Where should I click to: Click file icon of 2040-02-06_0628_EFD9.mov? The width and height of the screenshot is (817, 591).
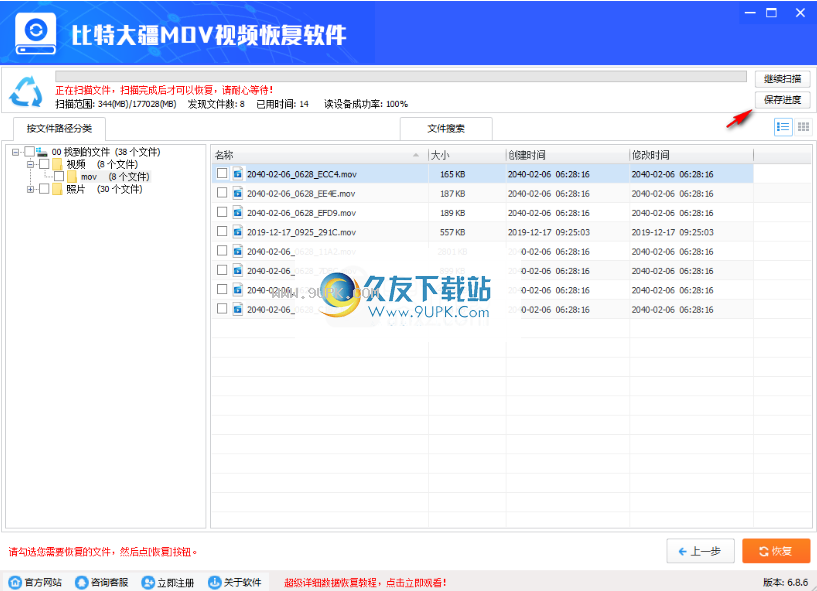pyautogui.click(x=238, y=212)
